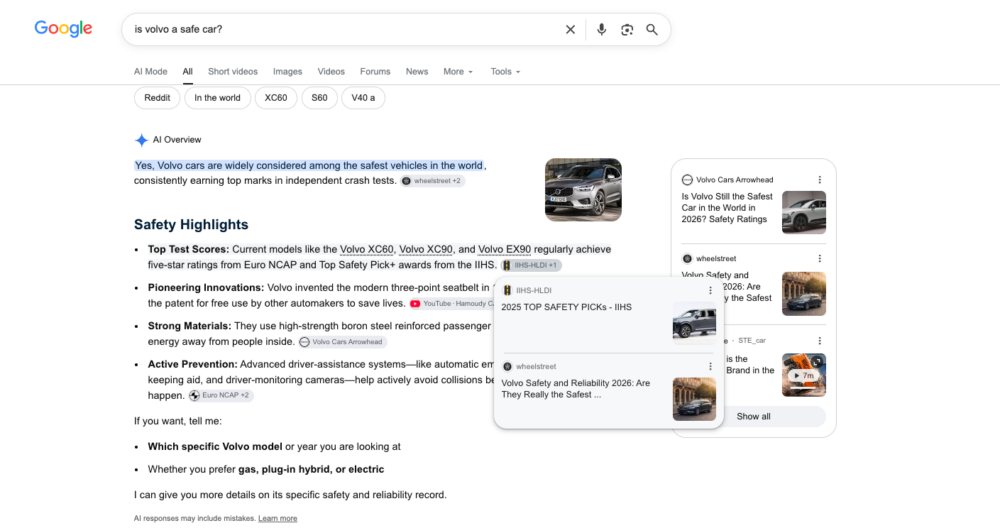Open options for Volvo Cars Arrowhead card

tap(820, 180)
